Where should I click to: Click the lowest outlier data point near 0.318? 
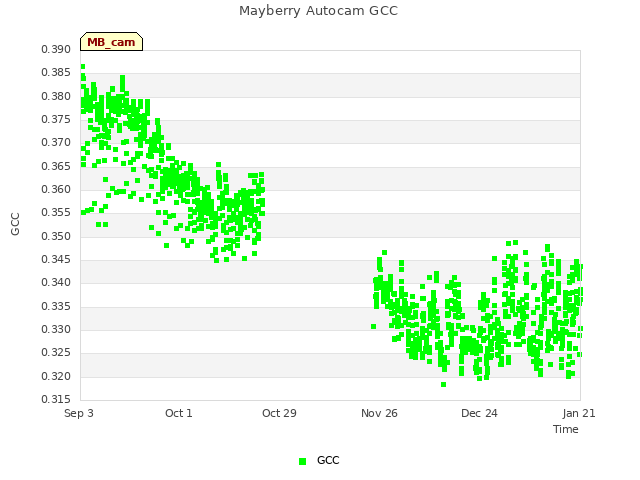tap(444, 384)
